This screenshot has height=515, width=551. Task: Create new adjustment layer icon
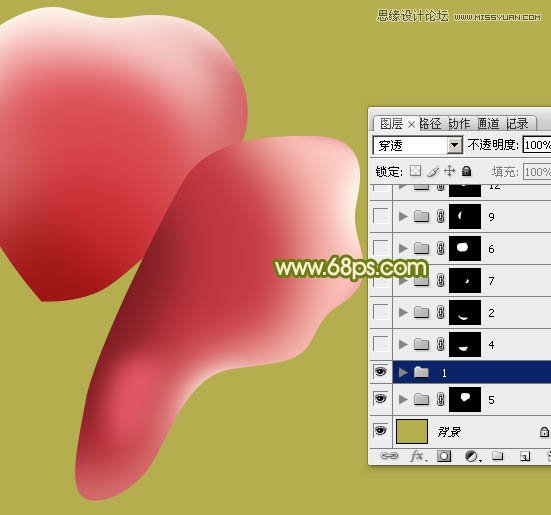click(472, 456)
